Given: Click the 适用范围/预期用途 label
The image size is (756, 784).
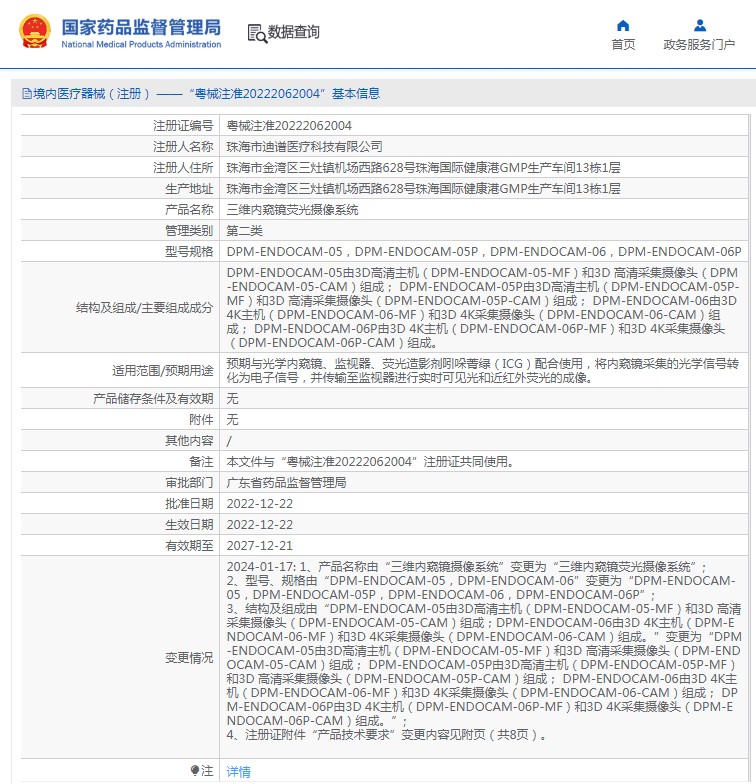Looking at the screenshot, I should coord(162,370).
